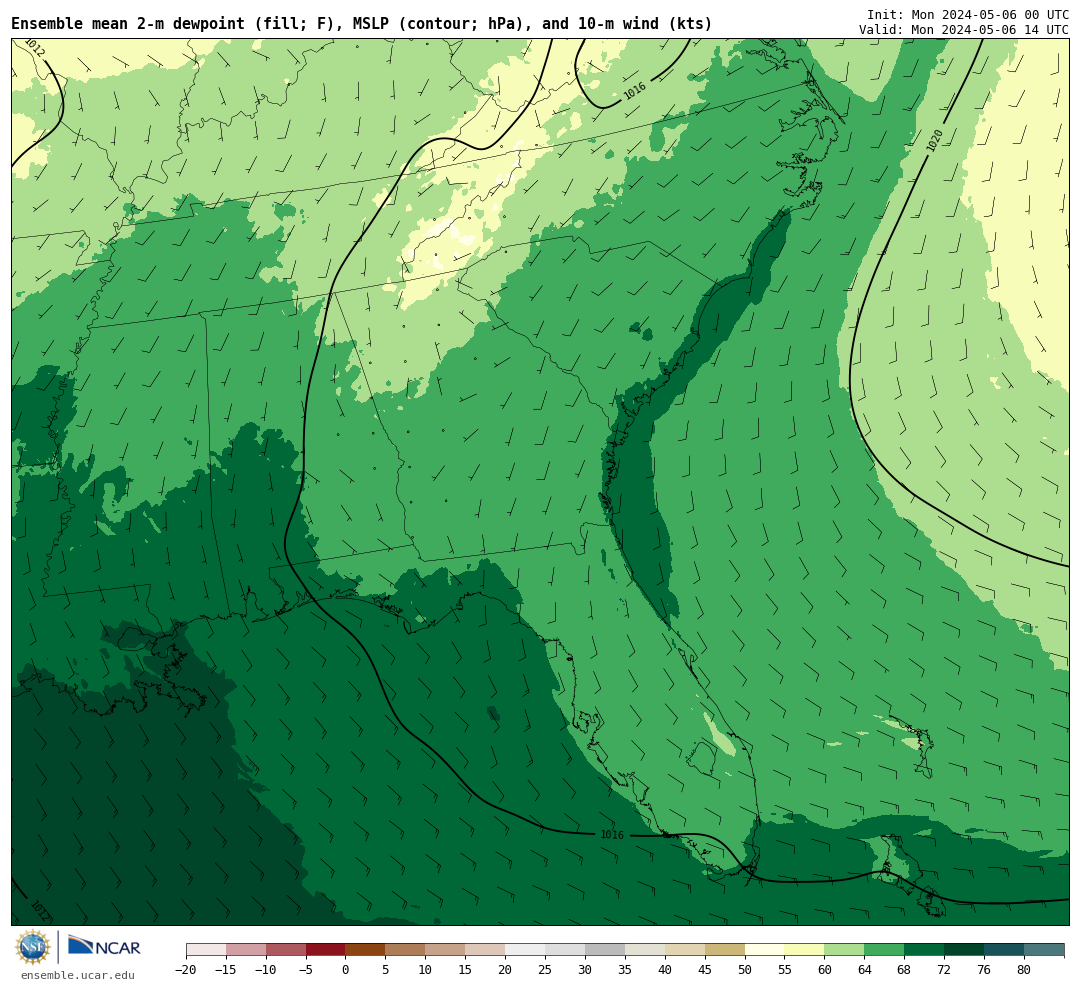Click the NSF logo

coord(33,947)
